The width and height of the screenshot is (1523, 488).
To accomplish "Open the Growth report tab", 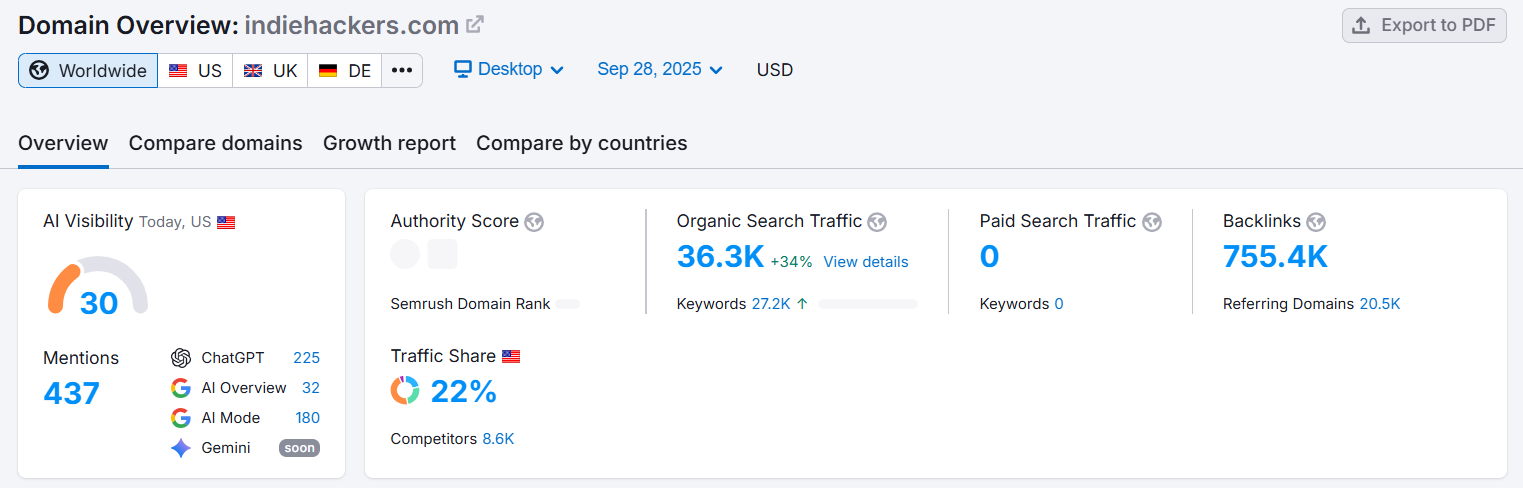I will (x=389, y=143).
